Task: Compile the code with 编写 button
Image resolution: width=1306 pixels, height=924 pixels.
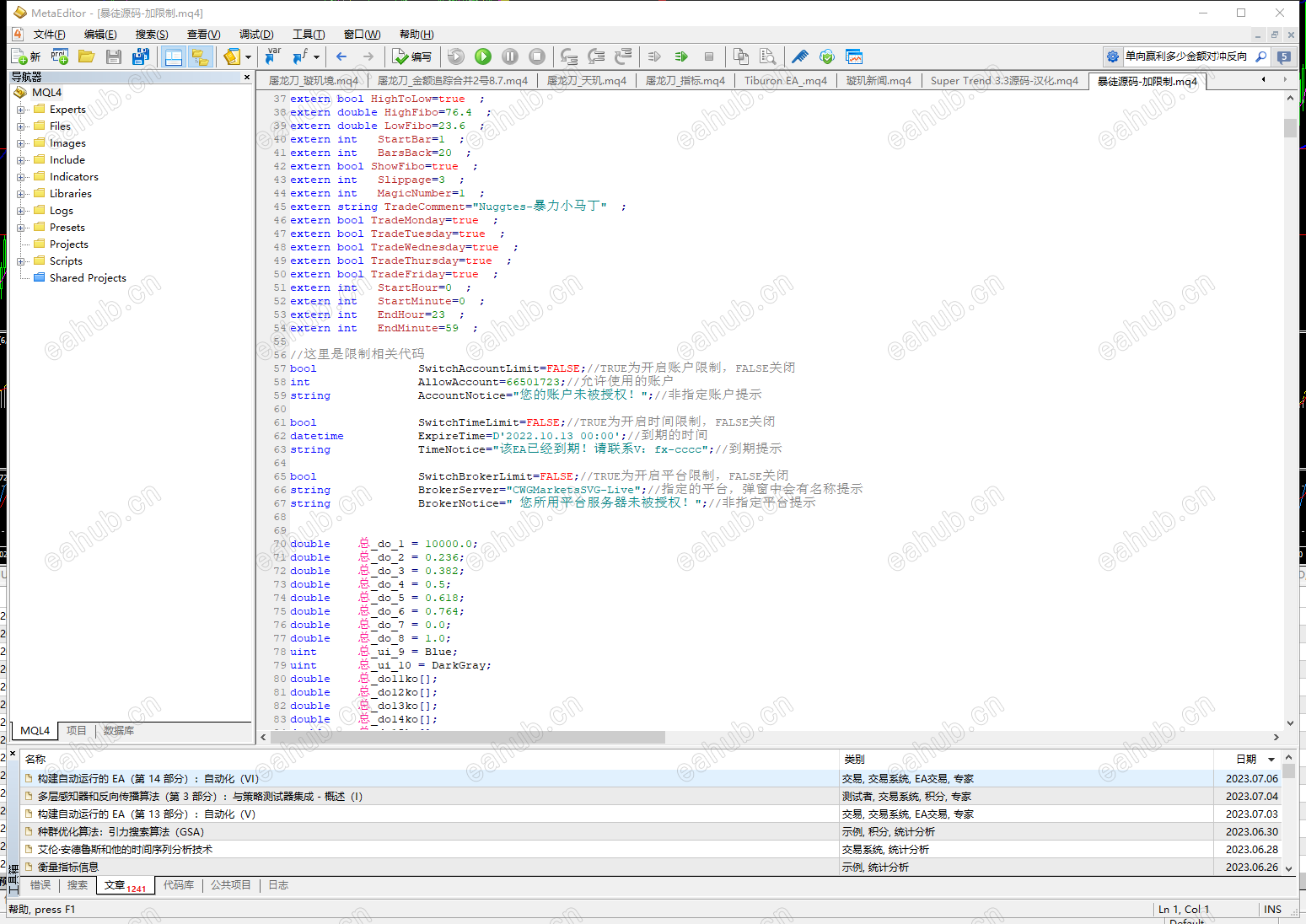Action: tap(412, 56)
